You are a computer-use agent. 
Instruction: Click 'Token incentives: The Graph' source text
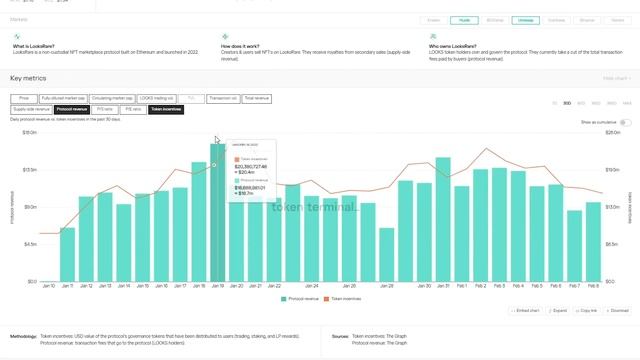(379, 336)
